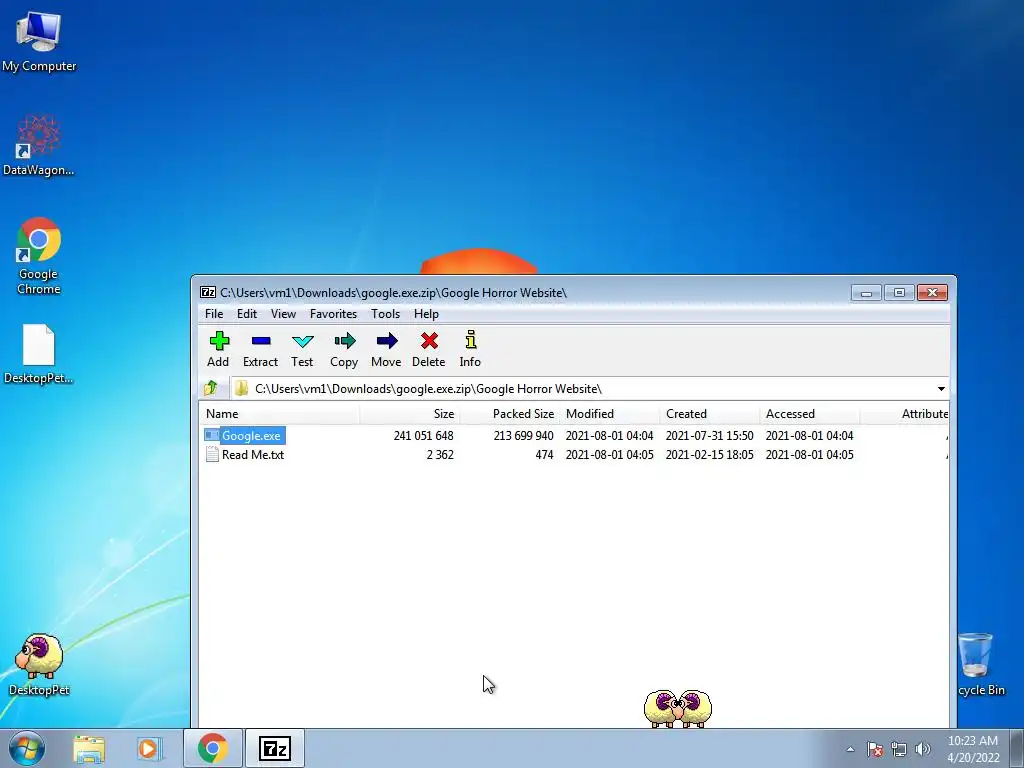Click the Show Desktop strip beside the clock
This screenshot has height=768, width=1024.
pyautogui.click(x=1017, y=748)
